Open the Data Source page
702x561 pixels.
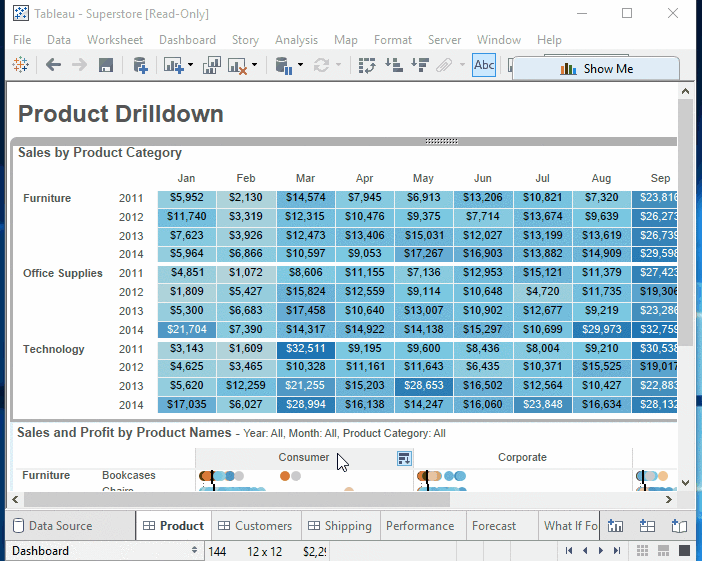point(60,526)
